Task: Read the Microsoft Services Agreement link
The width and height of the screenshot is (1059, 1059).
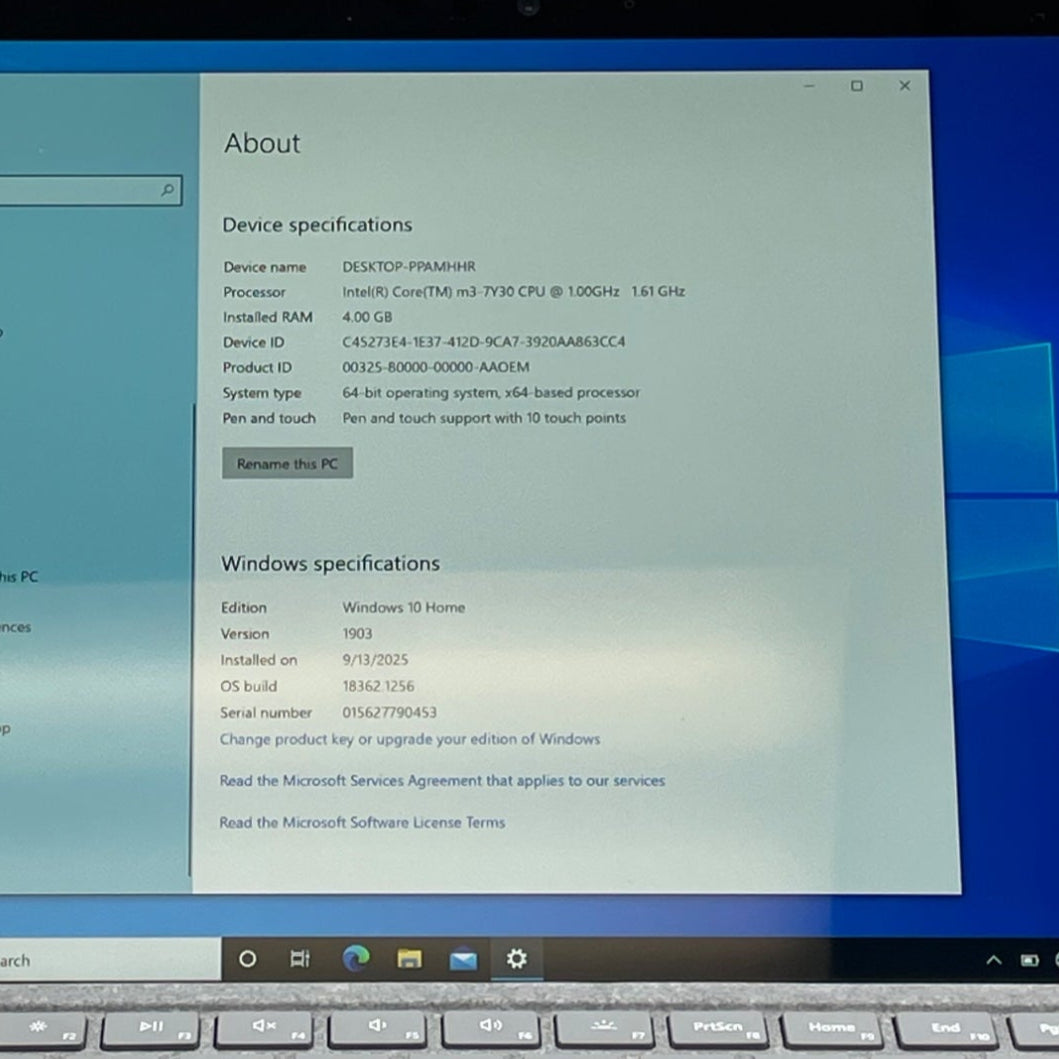Action: [442, 781]
